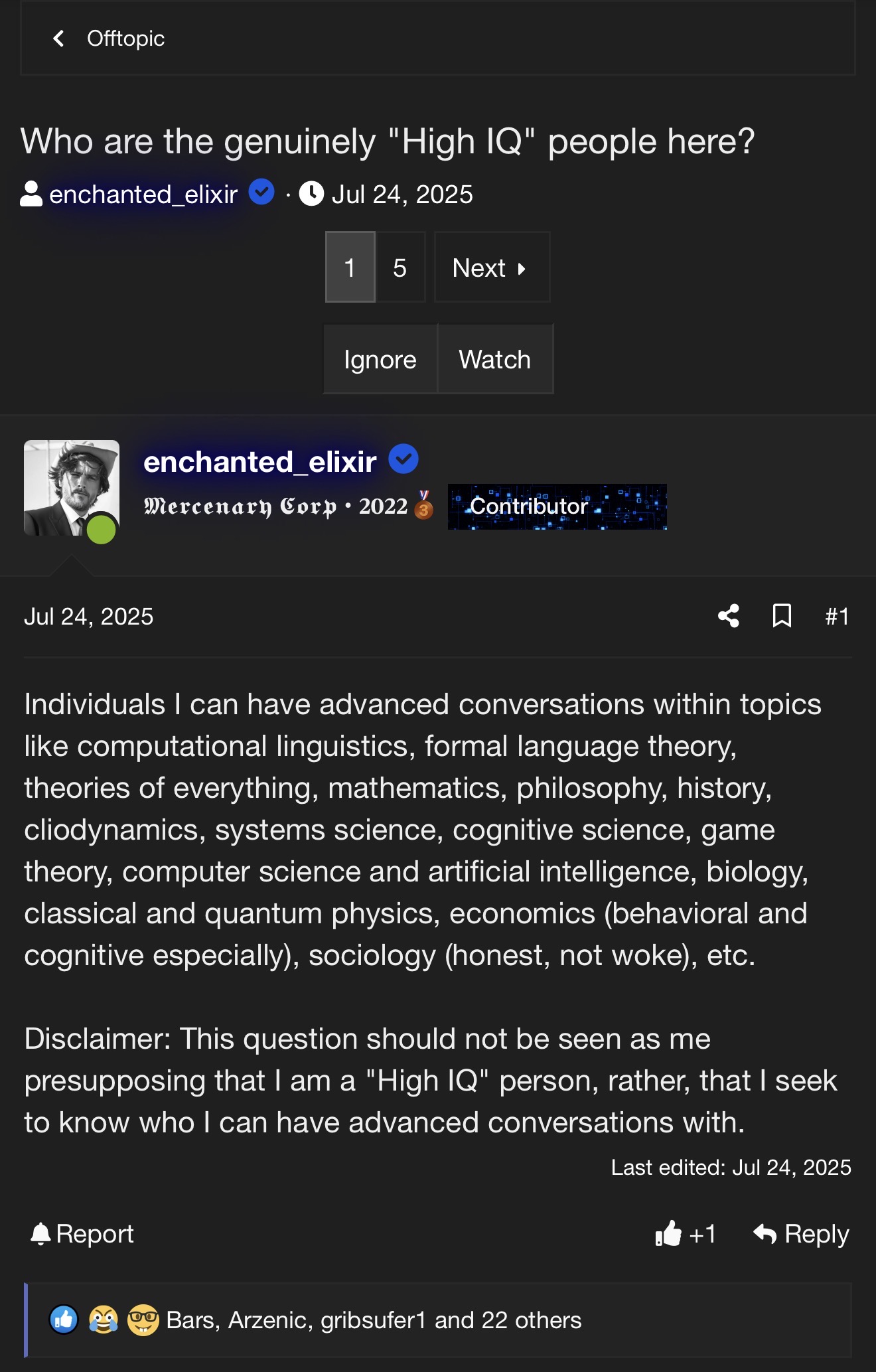This screenshot has width=876, height=1372.
Task: Jump to page 5
Action: coord(400,267)
